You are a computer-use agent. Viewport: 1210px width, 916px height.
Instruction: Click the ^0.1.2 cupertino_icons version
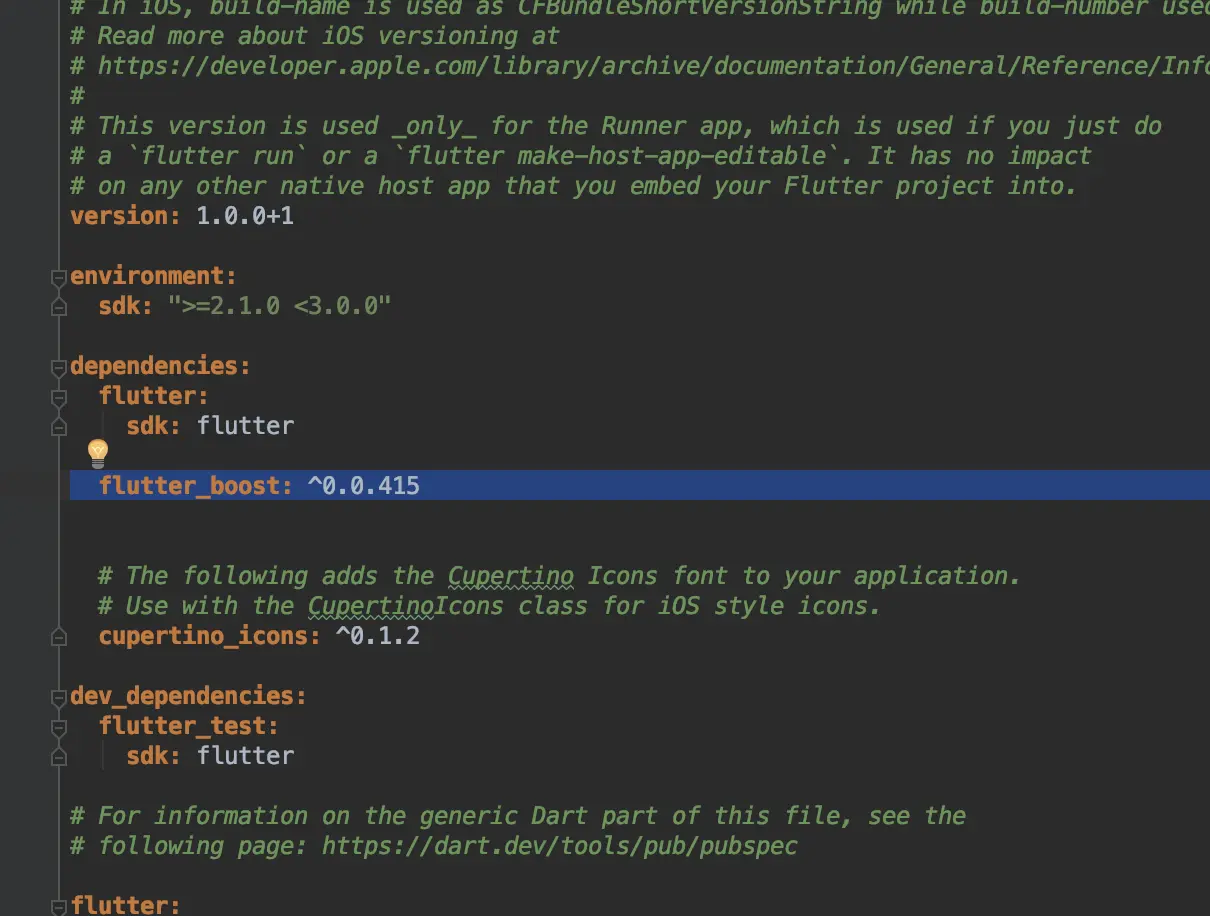coord(377,636)
